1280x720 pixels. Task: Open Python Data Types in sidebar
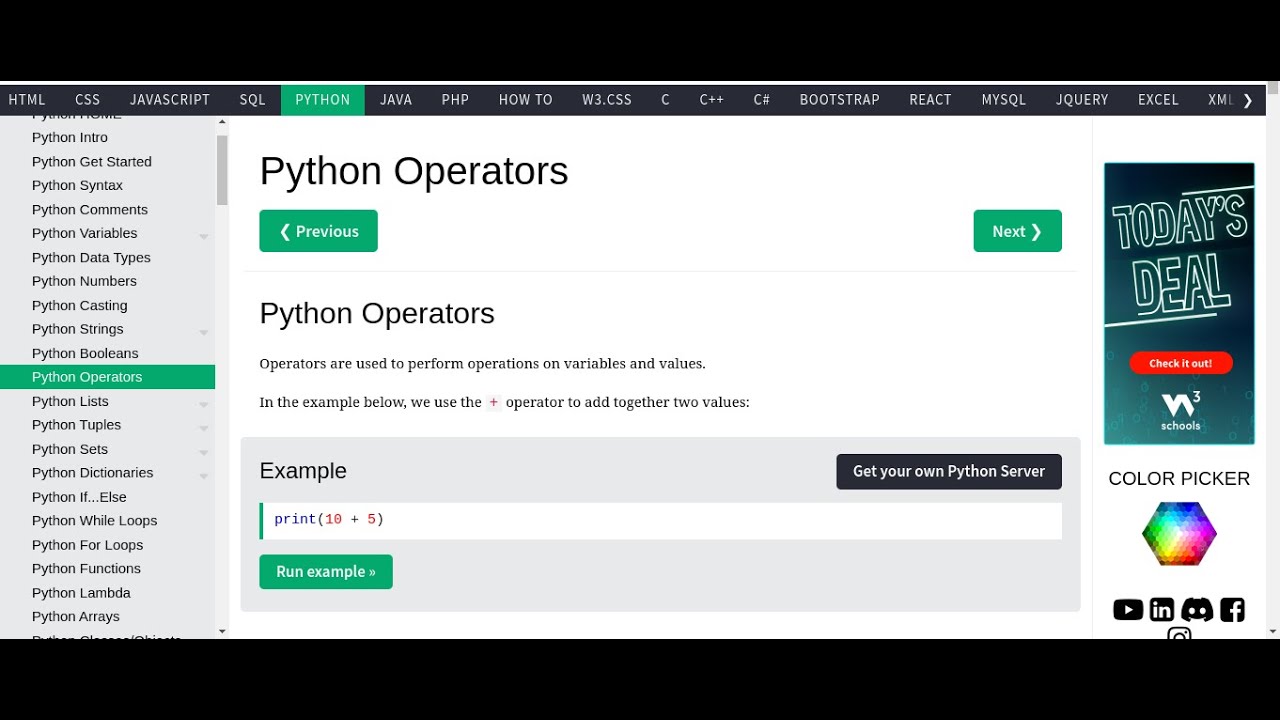click(x=107, y=257)
